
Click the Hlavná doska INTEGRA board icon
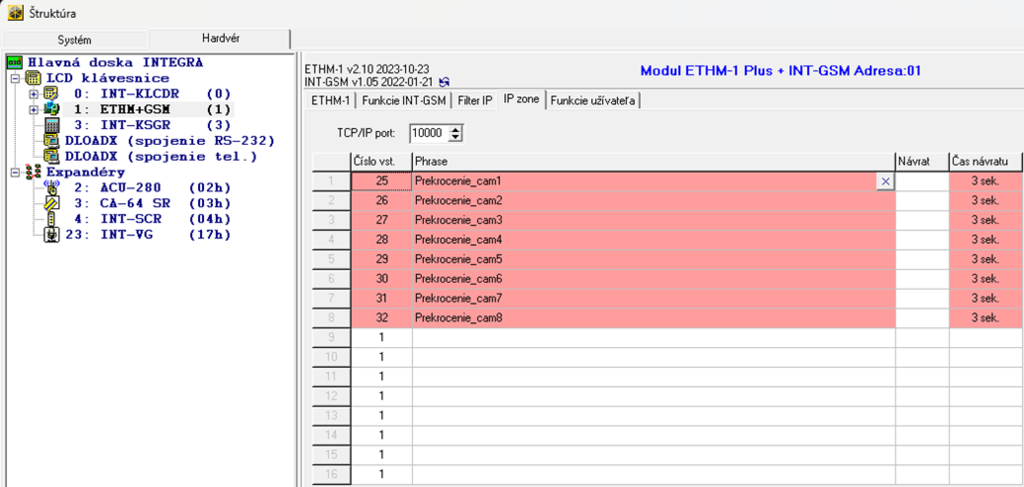(x=14, y=62)
